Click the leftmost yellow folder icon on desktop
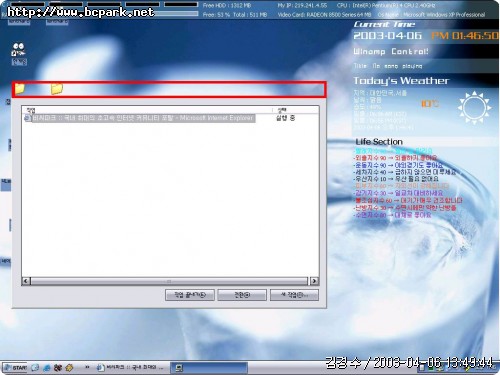500x375 pixels. pos(20,89)
